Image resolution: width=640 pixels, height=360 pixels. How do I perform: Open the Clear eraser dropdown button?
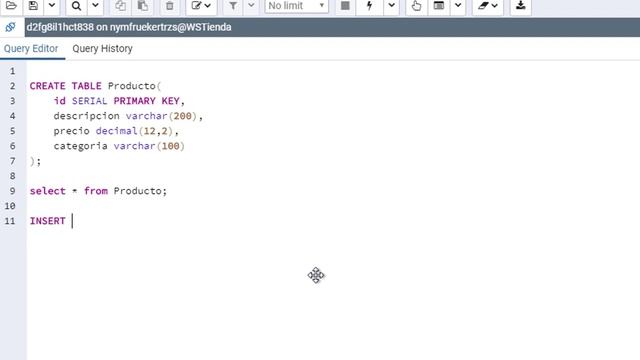pyautogui.click(x=488, y=6)
